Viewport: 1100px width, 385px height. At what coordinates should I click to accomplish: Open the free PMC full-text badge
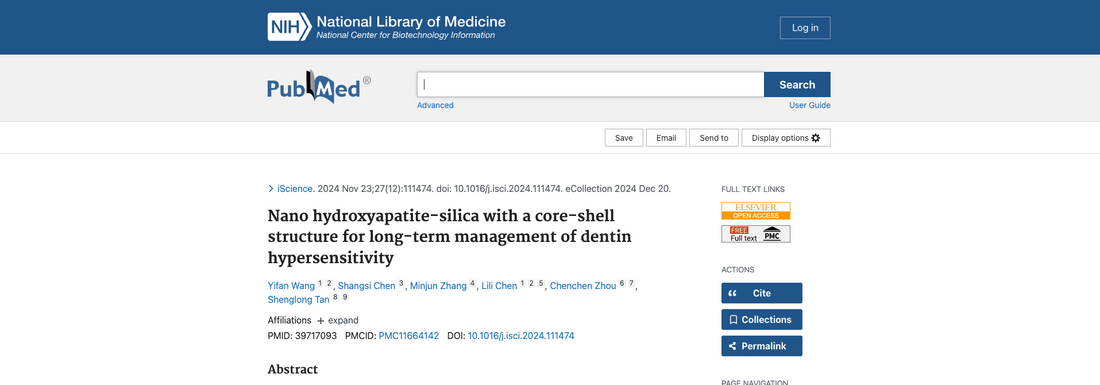756,234
